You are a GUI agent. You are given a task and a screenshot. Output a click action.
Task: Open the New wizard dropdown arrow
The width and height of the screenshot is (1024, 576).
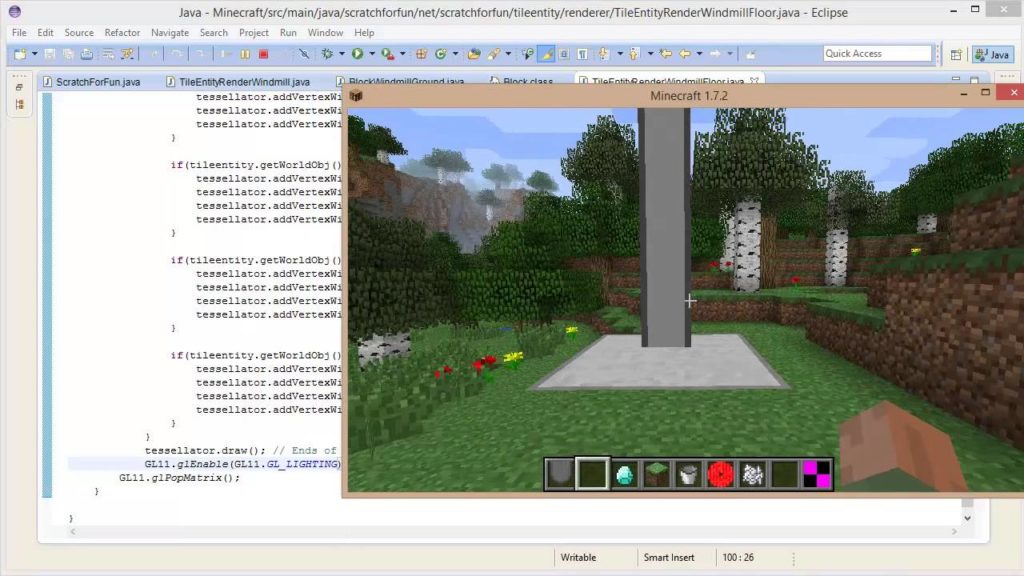tap(35, 54)
